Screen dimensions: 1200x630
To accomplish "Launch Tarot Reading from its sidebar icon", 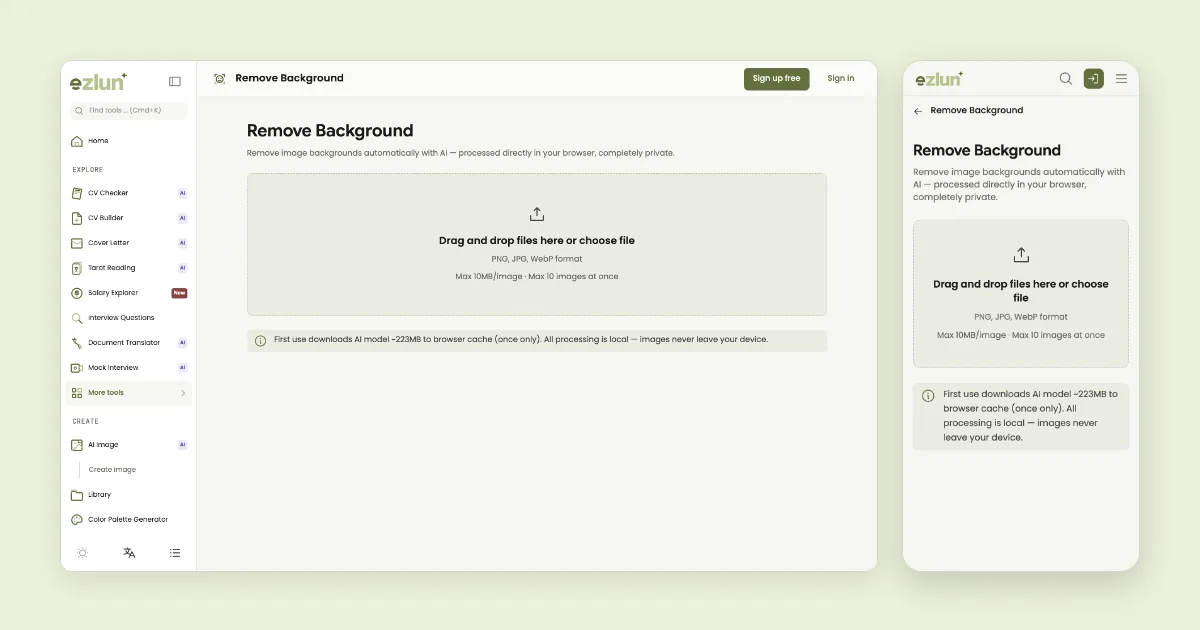I will 77,268.
